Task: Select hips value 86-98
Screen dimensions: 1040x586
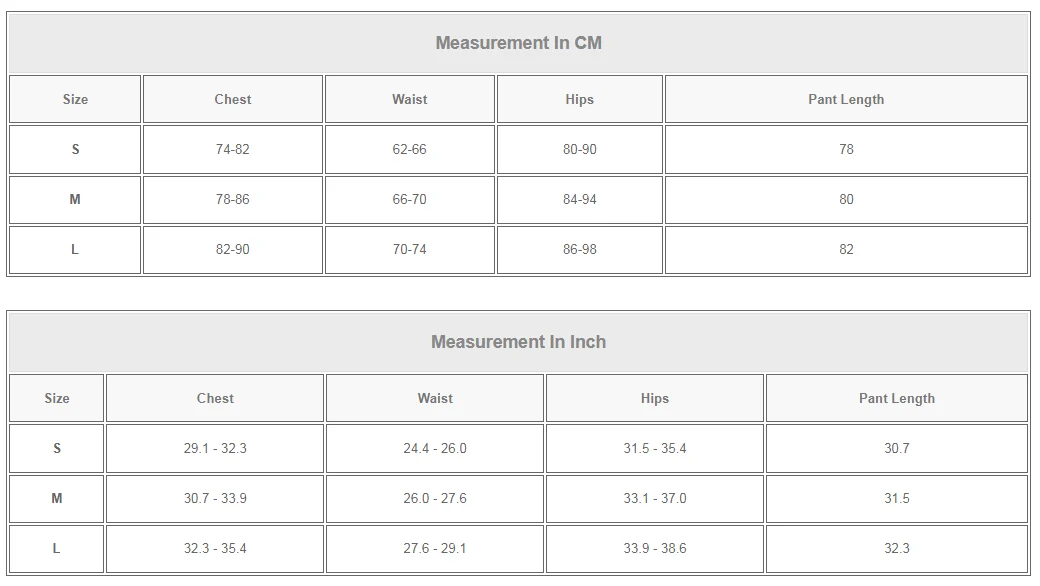Action: point(580,249)
